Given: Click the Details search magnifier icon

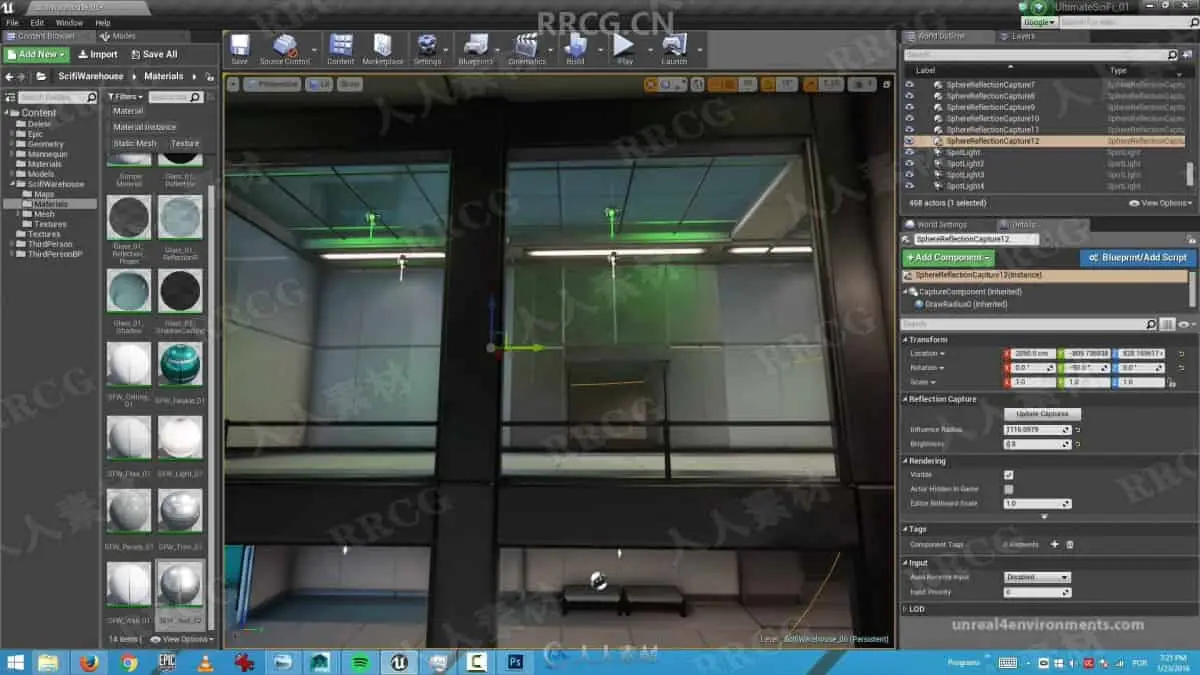Looking at the screenshot, I should [x=1151, y=324].
